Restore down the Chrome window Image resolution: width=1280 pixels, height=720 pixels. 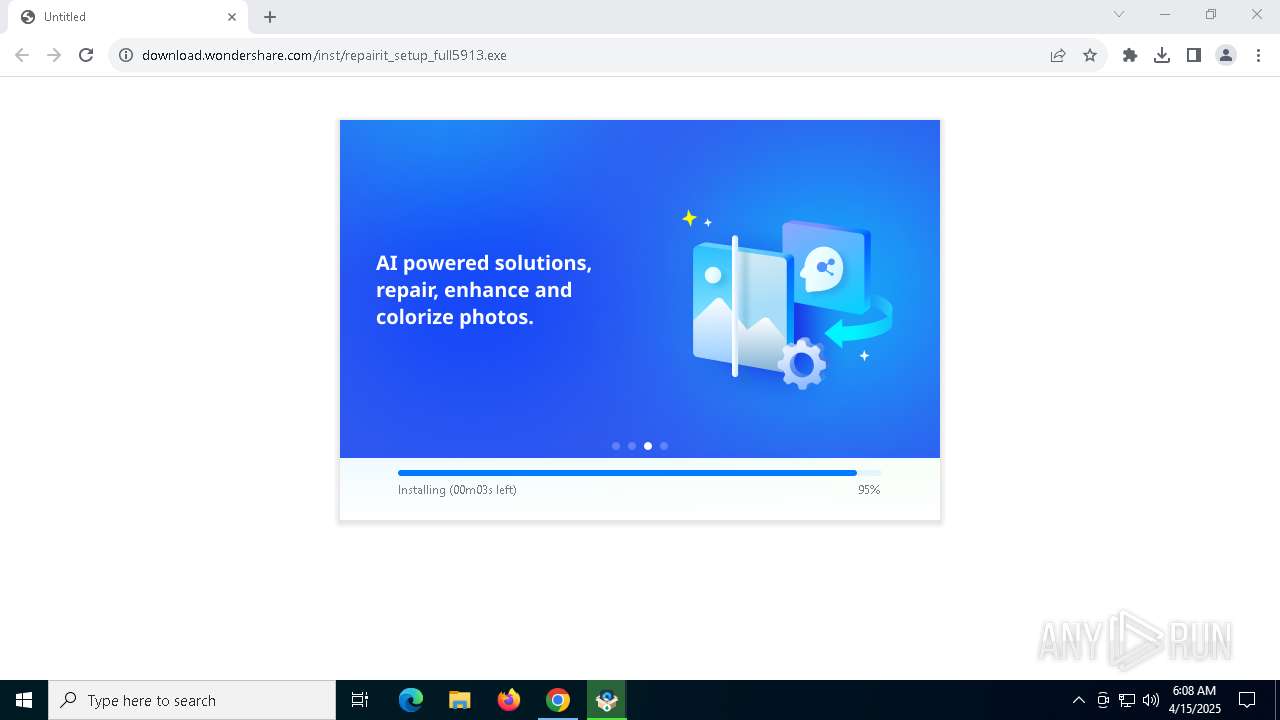1211,14
